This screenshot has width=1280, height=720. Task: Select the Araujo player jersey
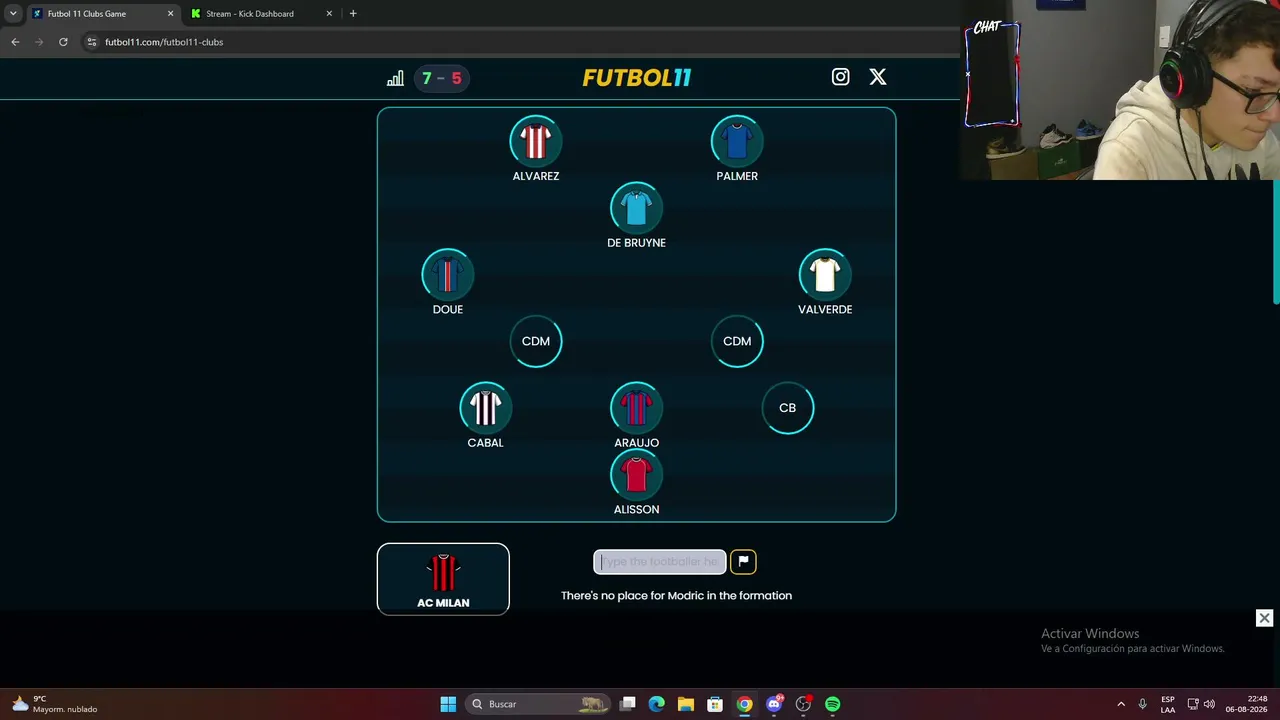point(636,408)
